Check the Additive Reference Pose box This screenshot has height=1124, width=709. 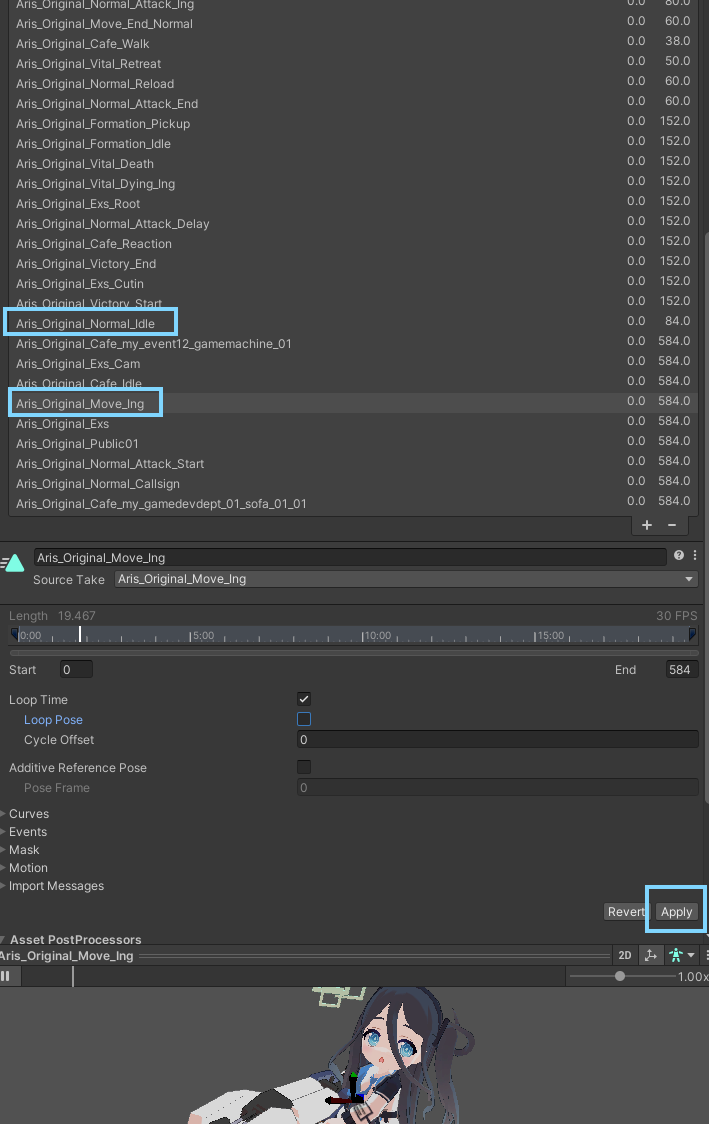pyautogui.click(x=304, y=767)
